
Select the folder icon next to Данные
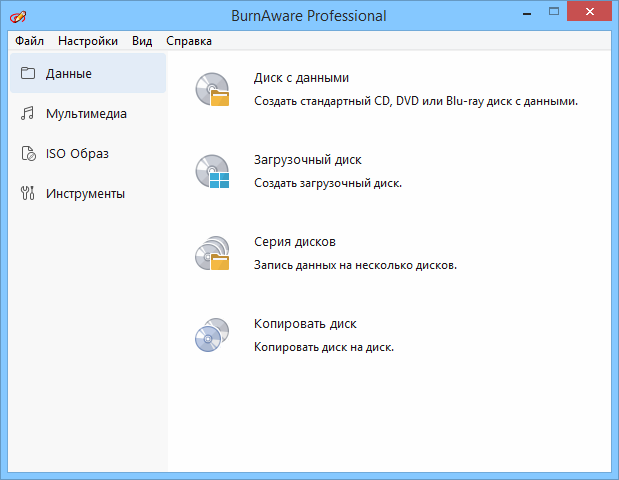pos(28,73)
